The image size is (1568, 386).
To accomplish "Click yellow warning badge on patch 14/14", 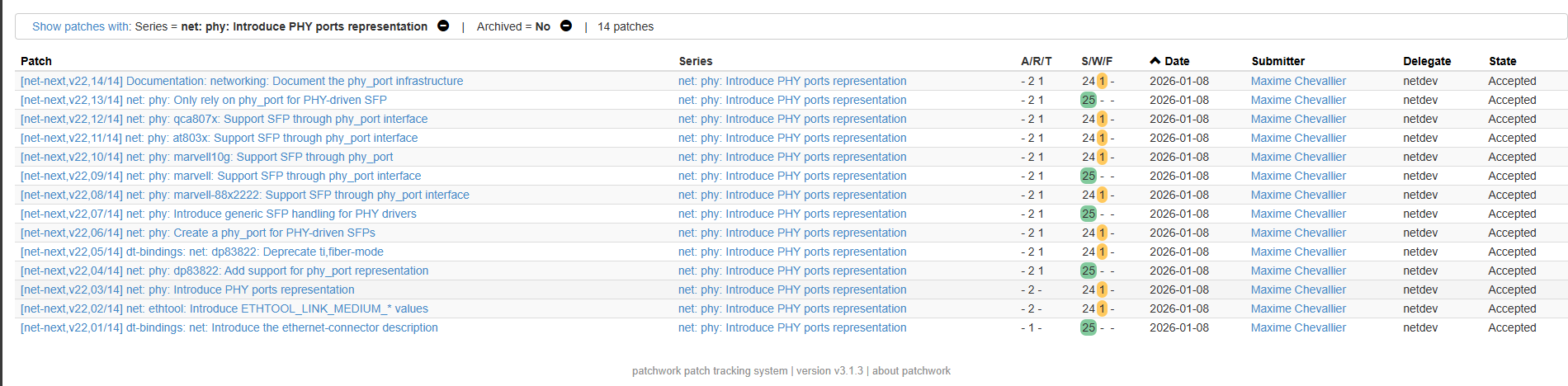I will tap(1102, 81).
